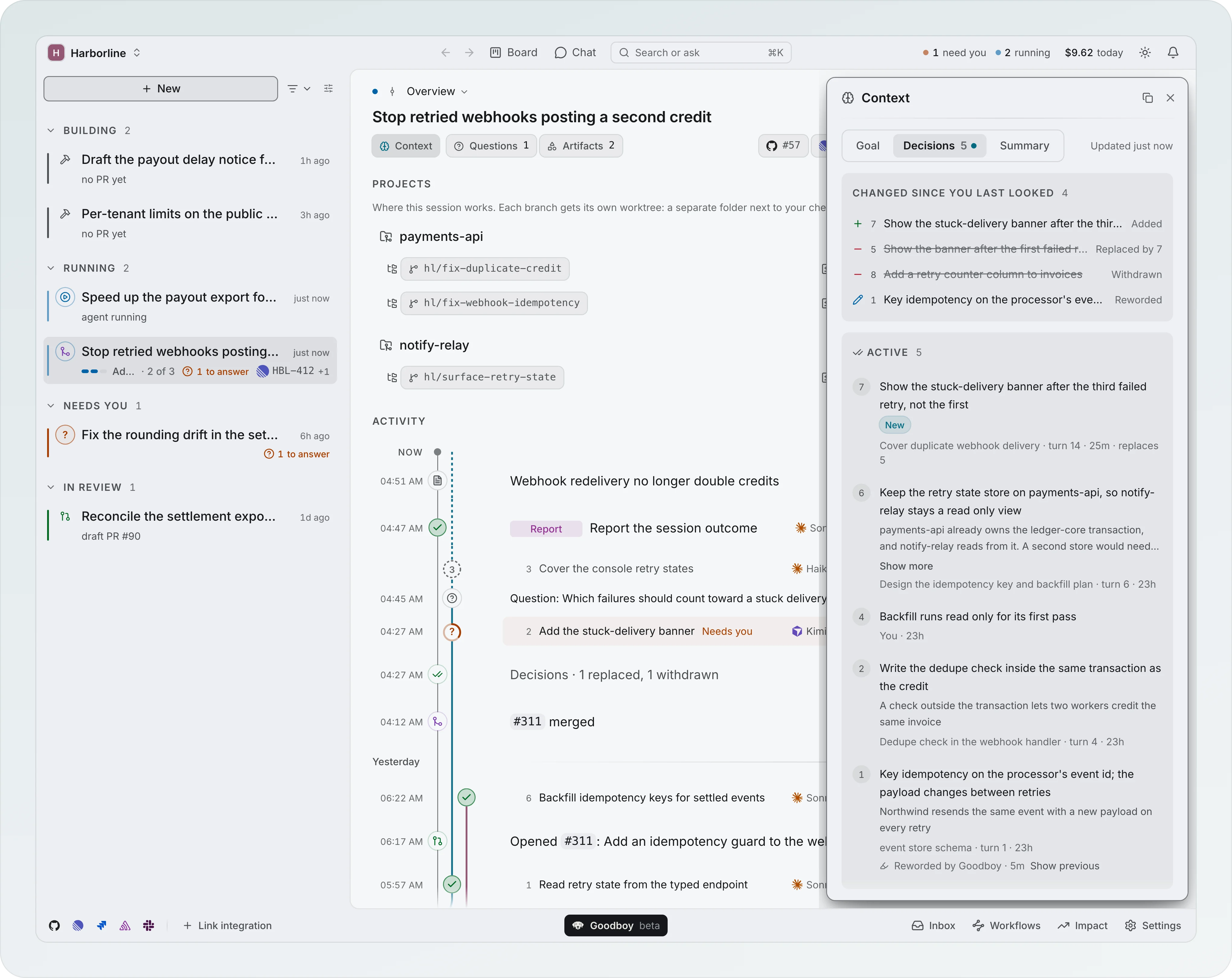This screenshot has height=978, width=1232.
Task: Select the hl/fix-duplicate-credit branch chip
Action: [485, 268]
